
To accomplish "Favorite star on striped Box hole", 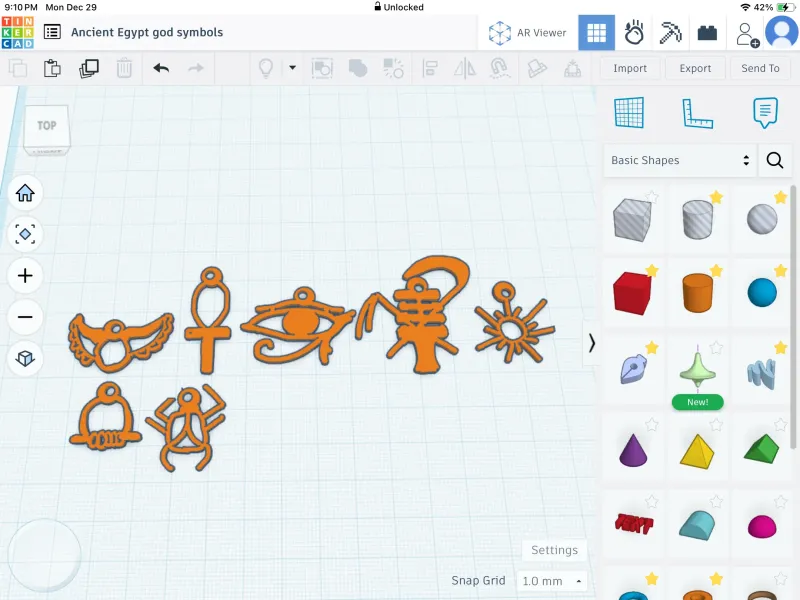I will 652,196.
